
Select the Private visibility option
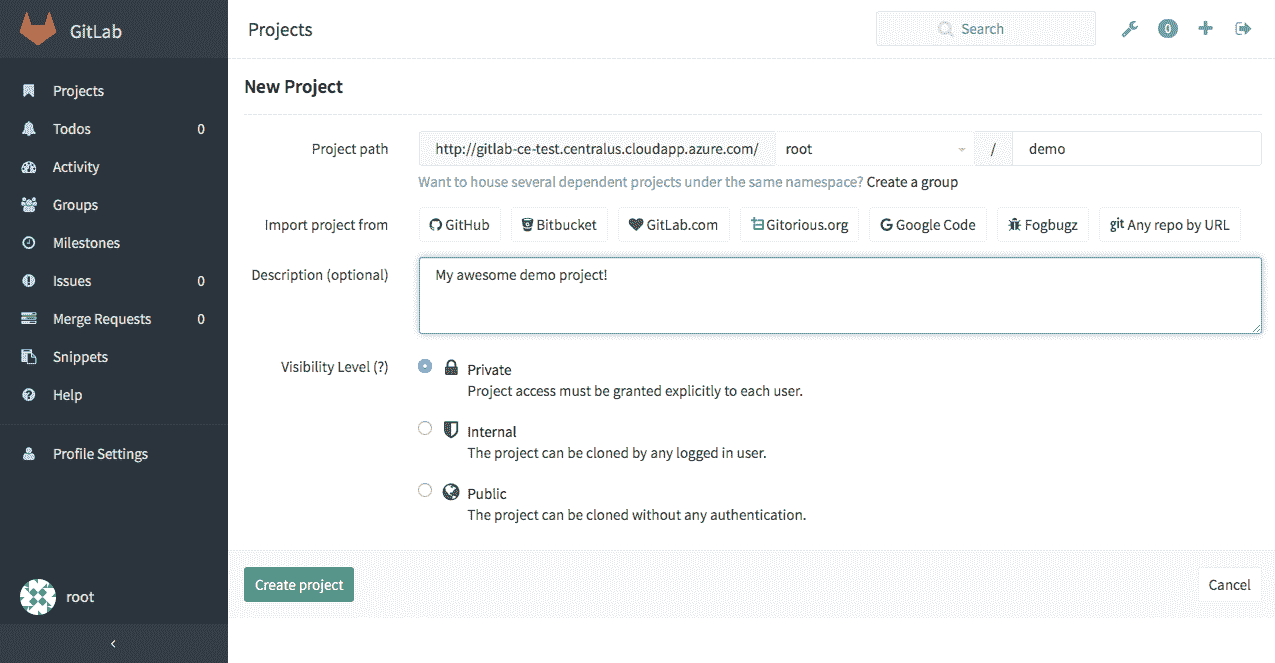[x=425, y=366]
